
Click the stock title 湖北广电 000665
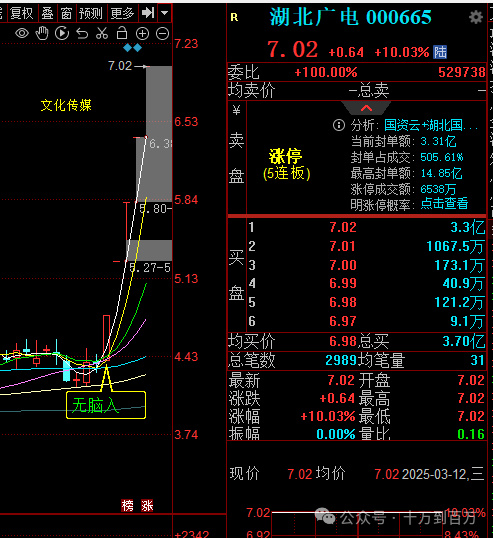click(350, 17)
